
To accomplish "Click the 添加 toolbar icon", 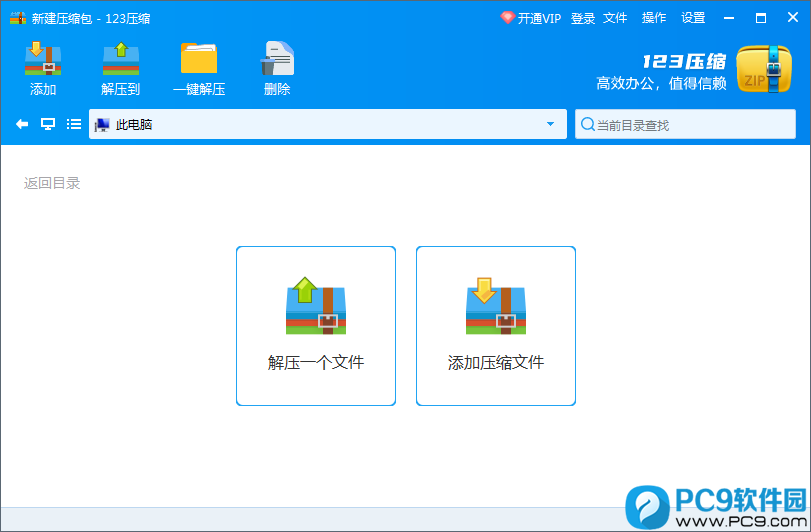I will [x=43, y=58].
